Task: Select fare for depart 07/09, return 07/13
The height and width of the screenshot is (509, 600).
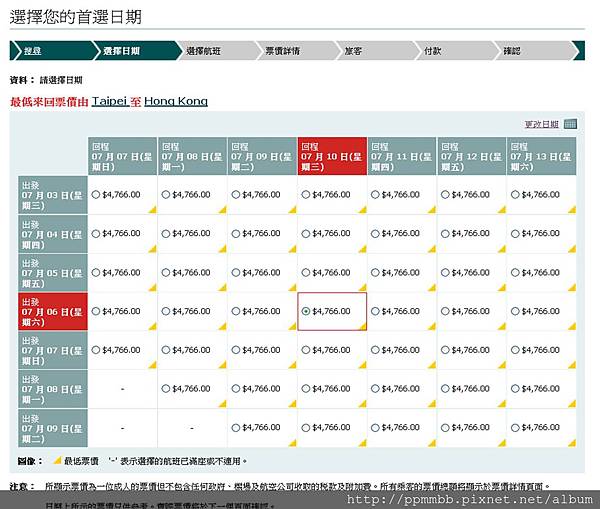Action: (515, 428)
